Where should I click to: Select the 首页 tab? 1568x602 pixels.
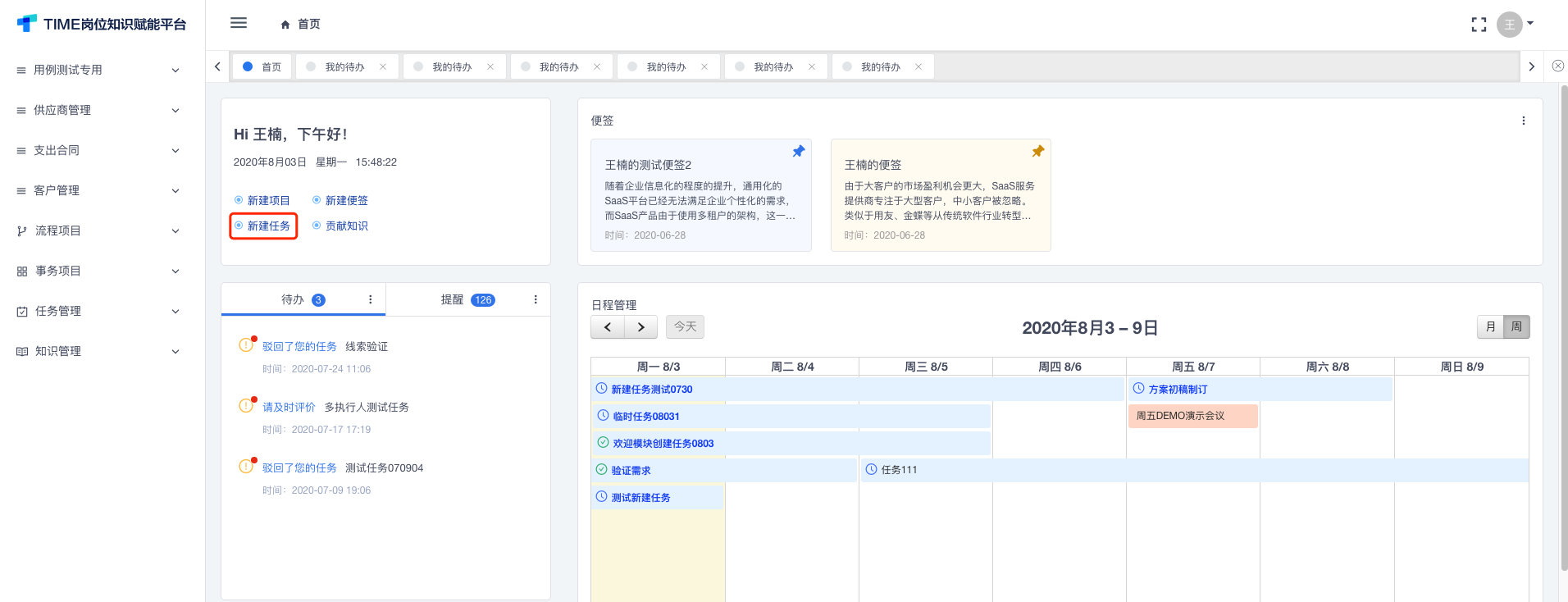[262, 66]
